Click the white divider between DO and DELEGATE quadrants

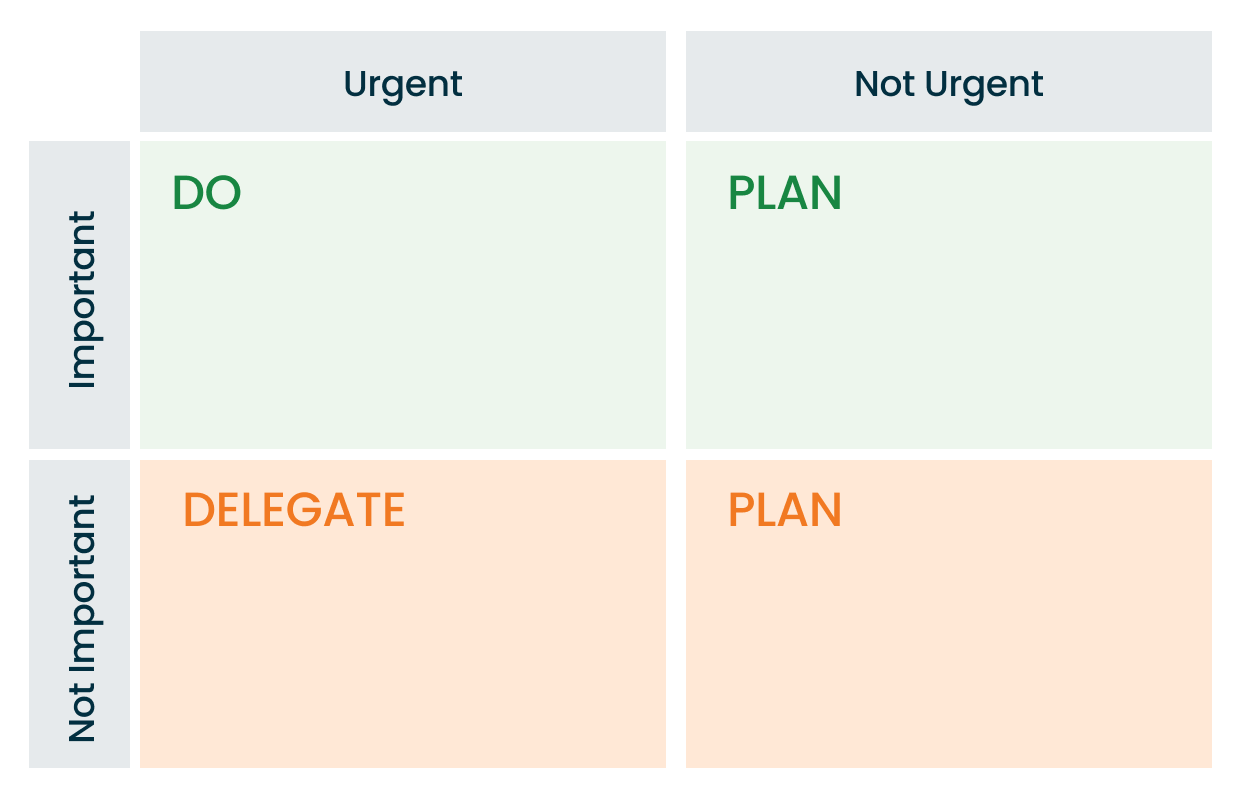tap(402, 455)
